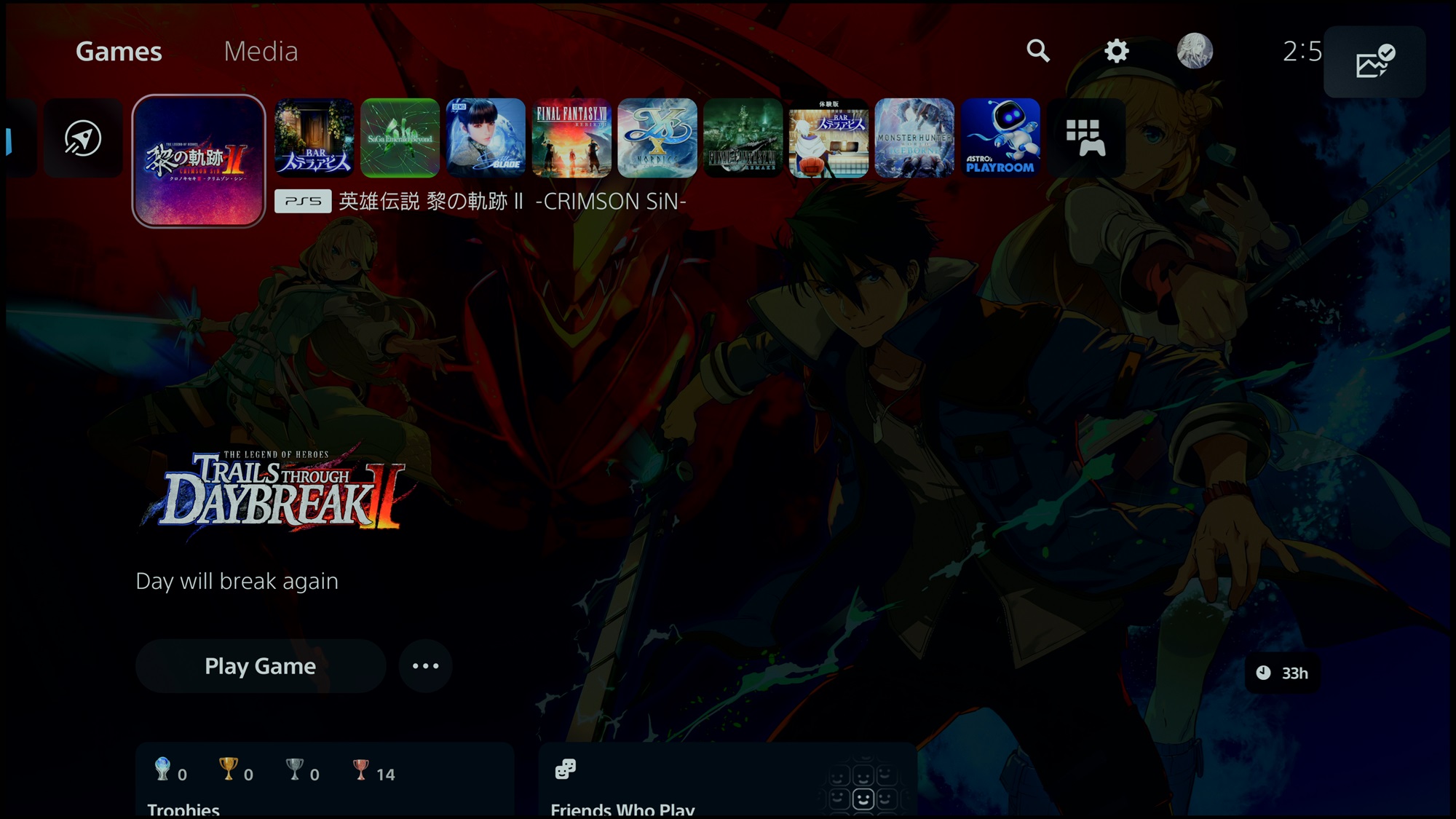
Task: Select the Final Fantasy VII Remake tile
Action: (743, 138)
